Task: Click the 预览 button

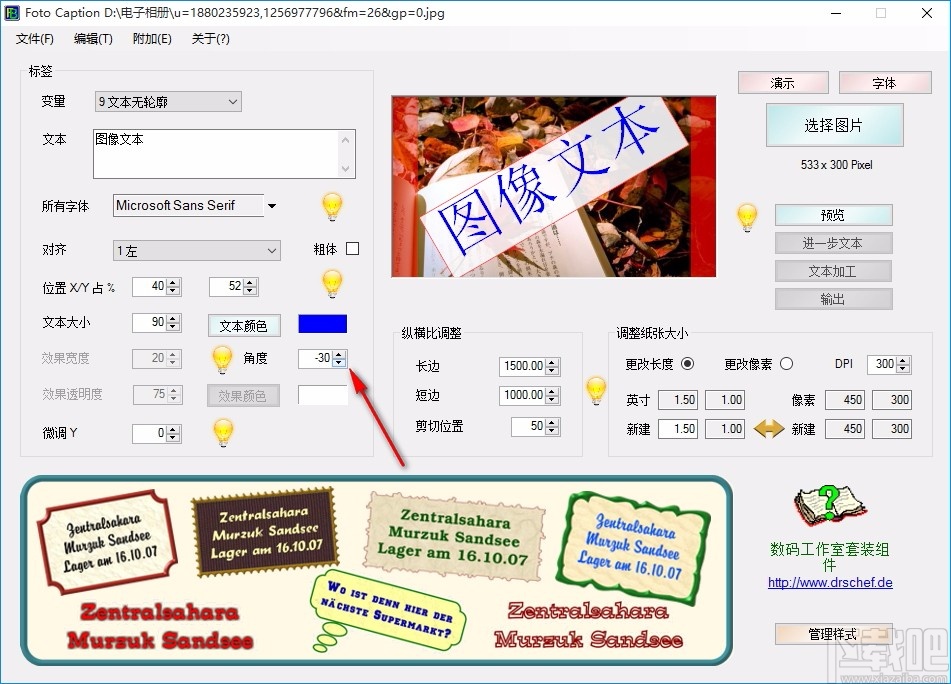Action: point(833,215)
